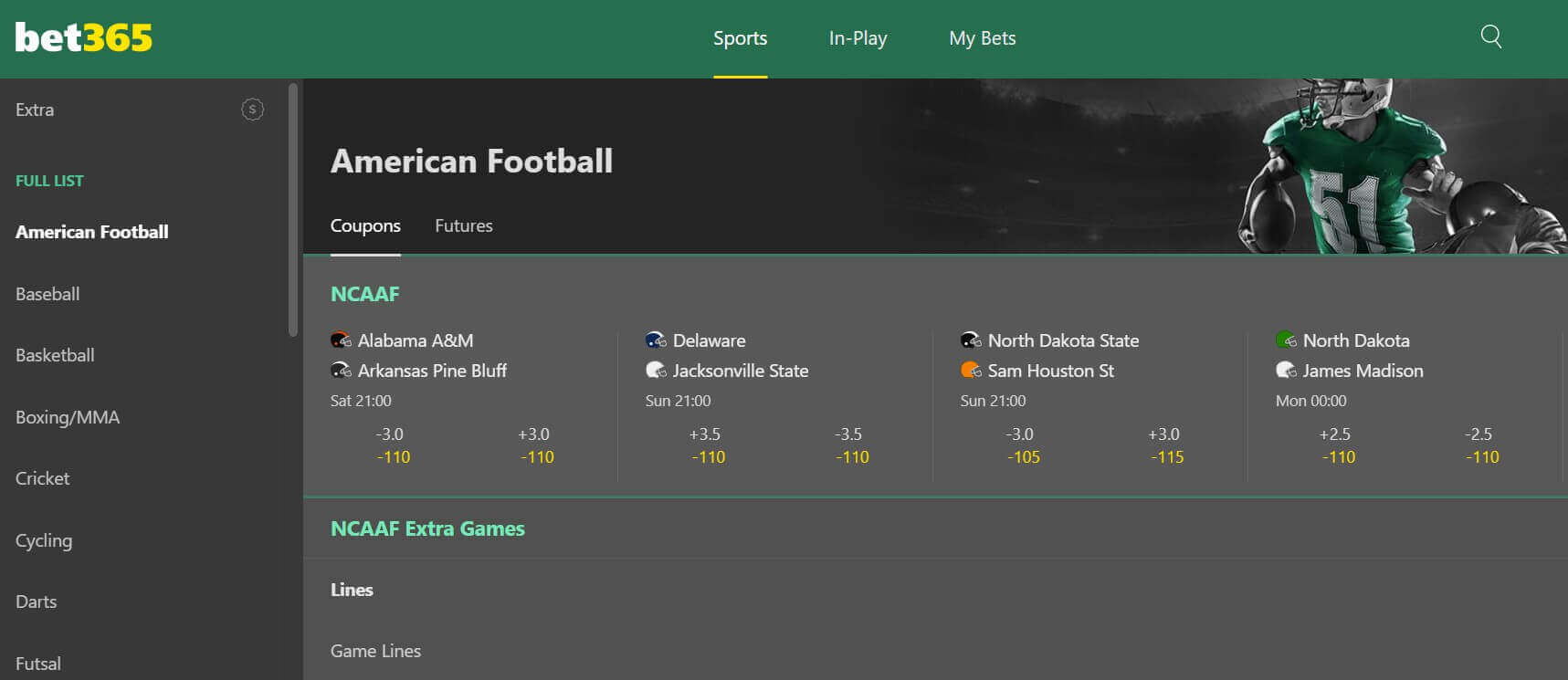Bet Jacksonville State -3.5 at -110

click(x=852, y=445)
